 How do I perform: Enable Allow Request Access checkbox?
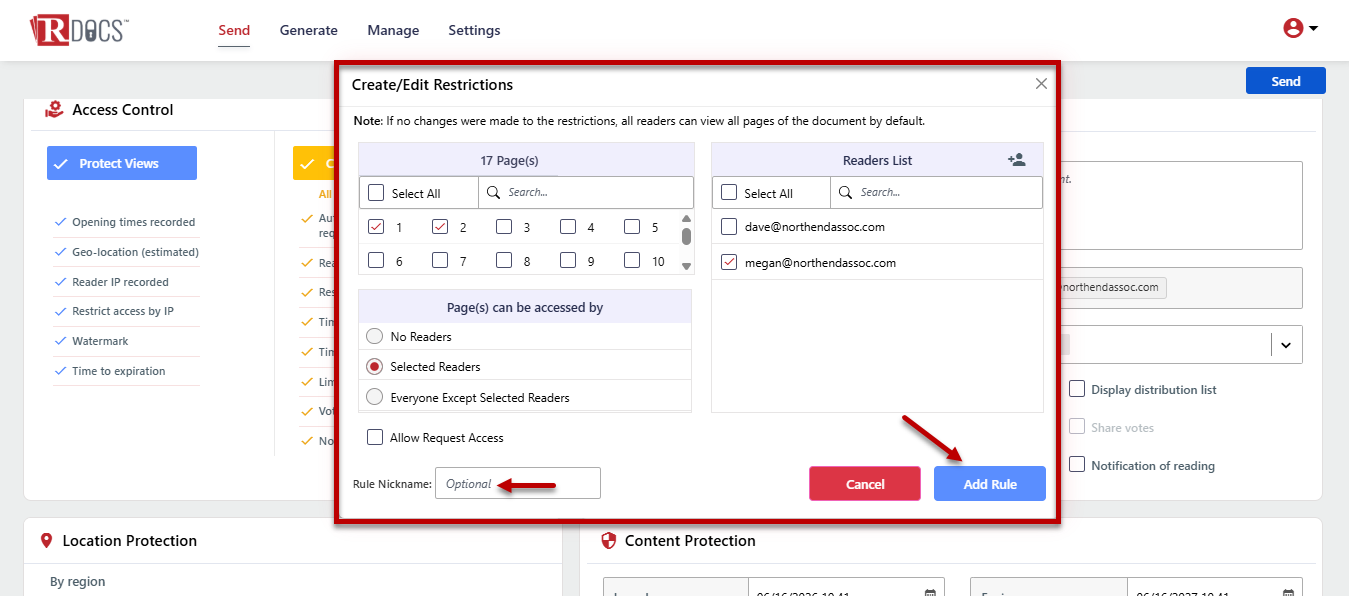[x=375, y=437]
